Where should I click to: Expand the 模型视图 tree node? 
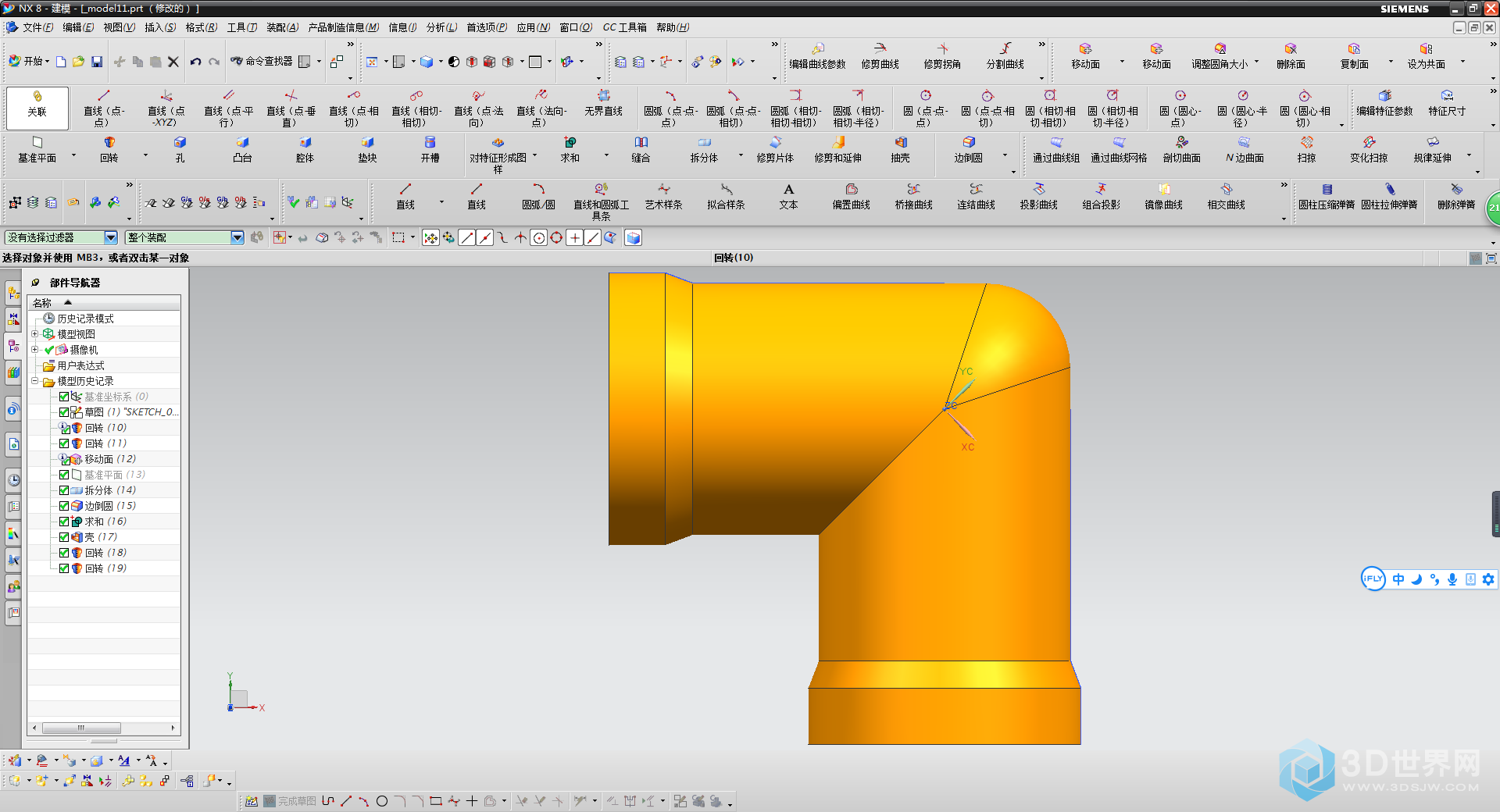click(34, 333)
